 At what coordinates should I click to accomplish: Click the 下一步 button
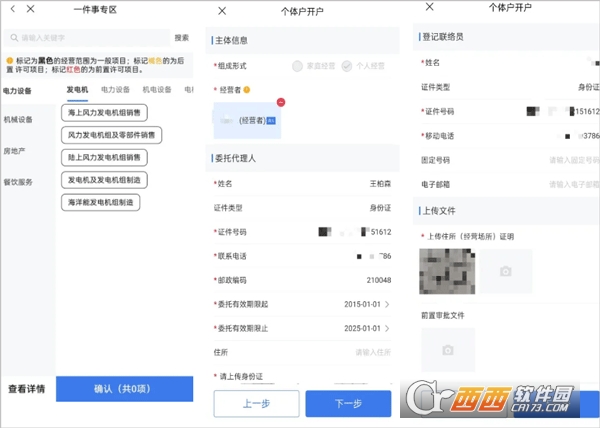[349, 404]
